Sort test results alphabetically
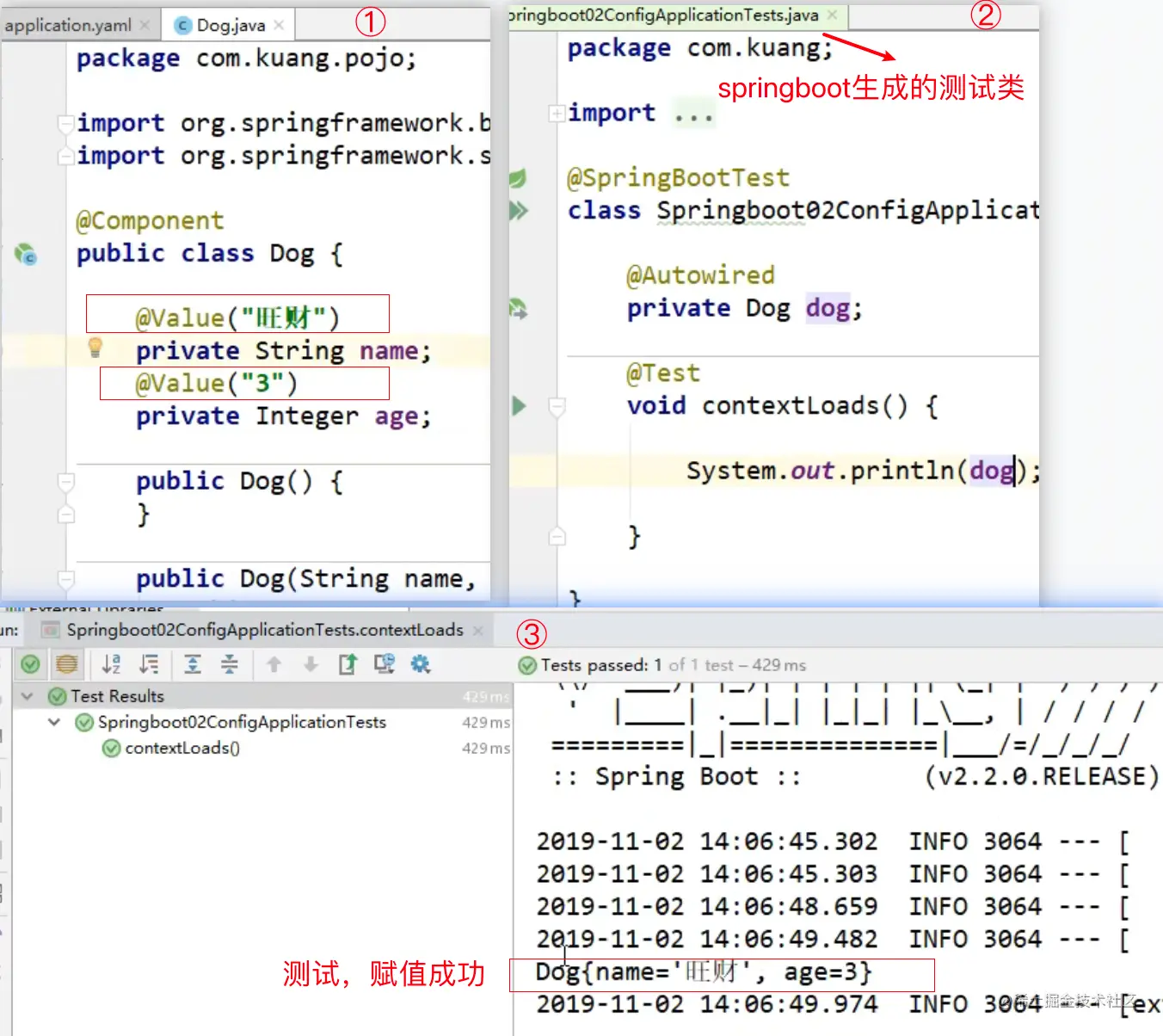1163x1036 pixels. 112,664
